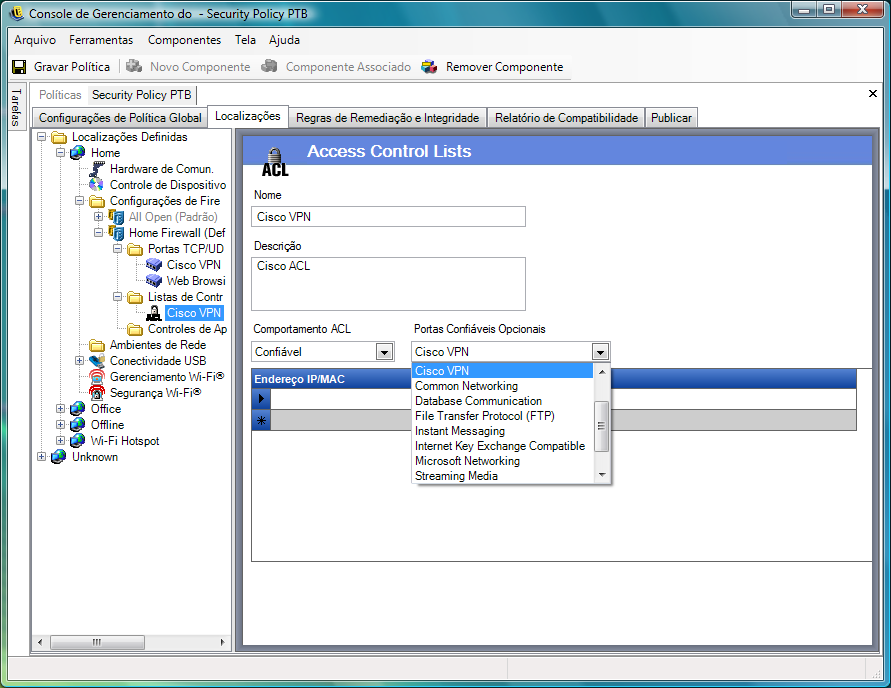Click the Conectividade USB icon
The image size is (891, 688).
coord(97,361)
